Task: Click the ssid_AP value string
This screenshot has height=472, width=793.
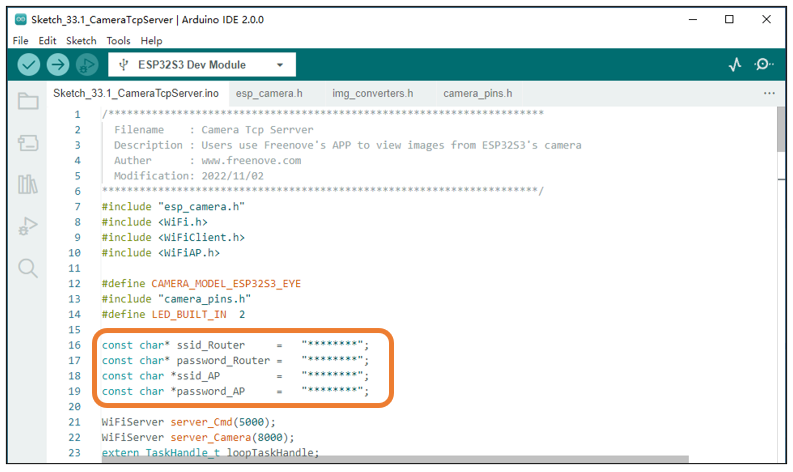Action: pos(332,376)
